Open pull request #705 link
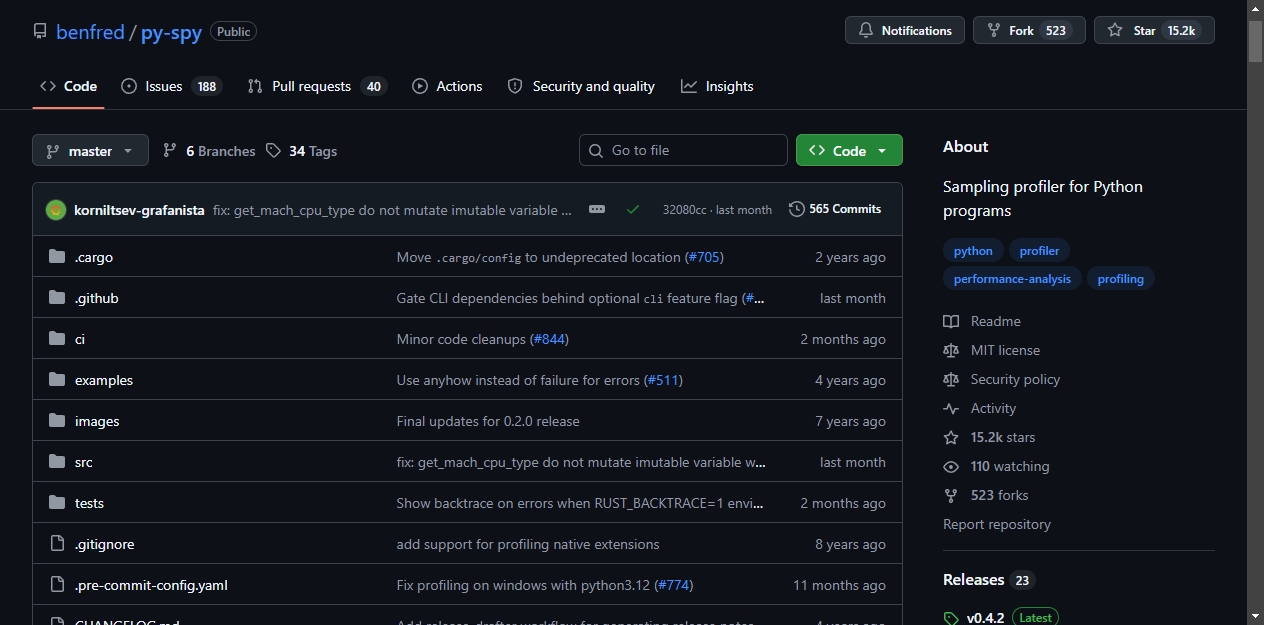The width and height of the screenshot is (1264, 625). pyautogui.click(x=705, y=257)
